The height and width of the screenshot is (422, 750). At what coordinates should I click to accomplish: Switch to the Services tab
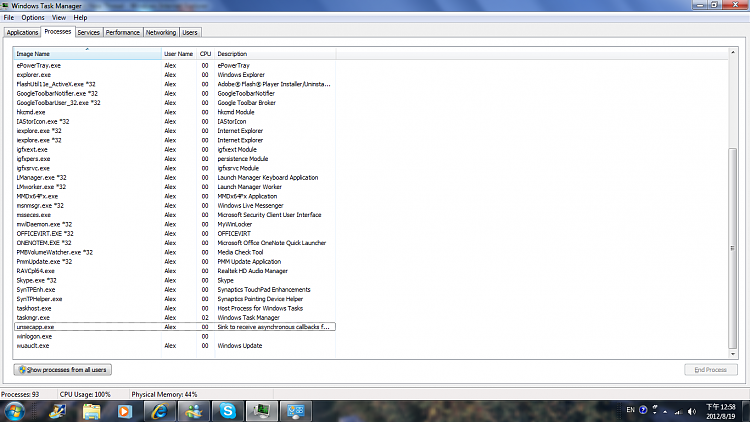88,33
